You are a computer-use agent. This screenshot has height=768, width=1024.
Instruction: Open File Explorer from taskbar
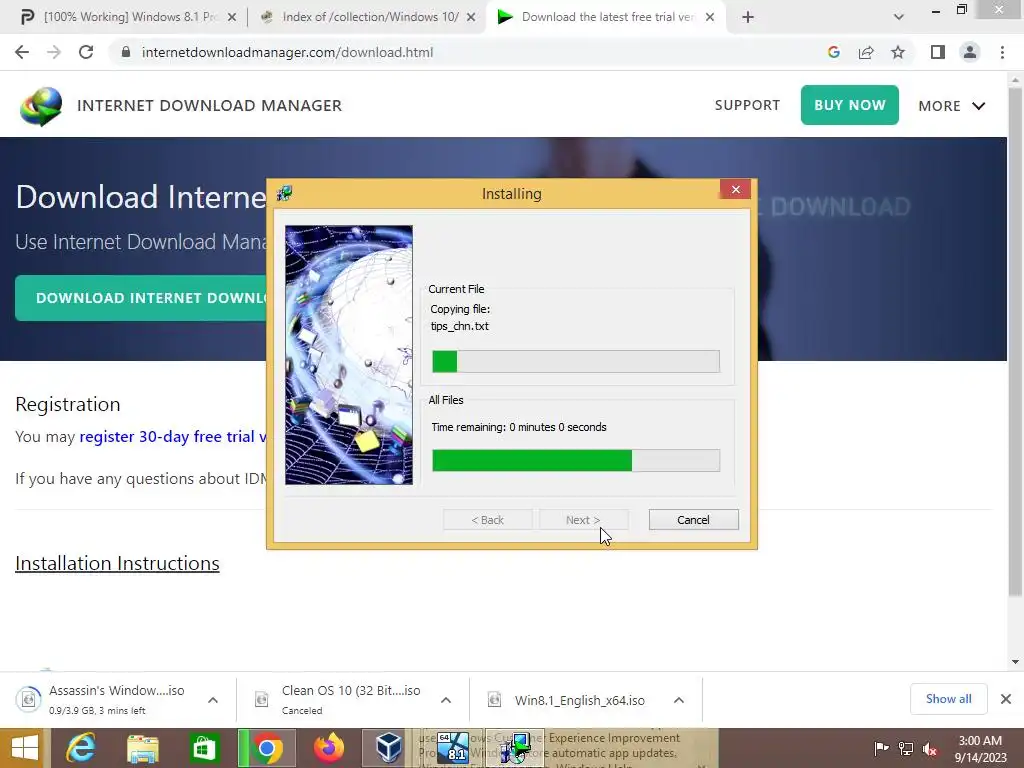pos(142,748)
